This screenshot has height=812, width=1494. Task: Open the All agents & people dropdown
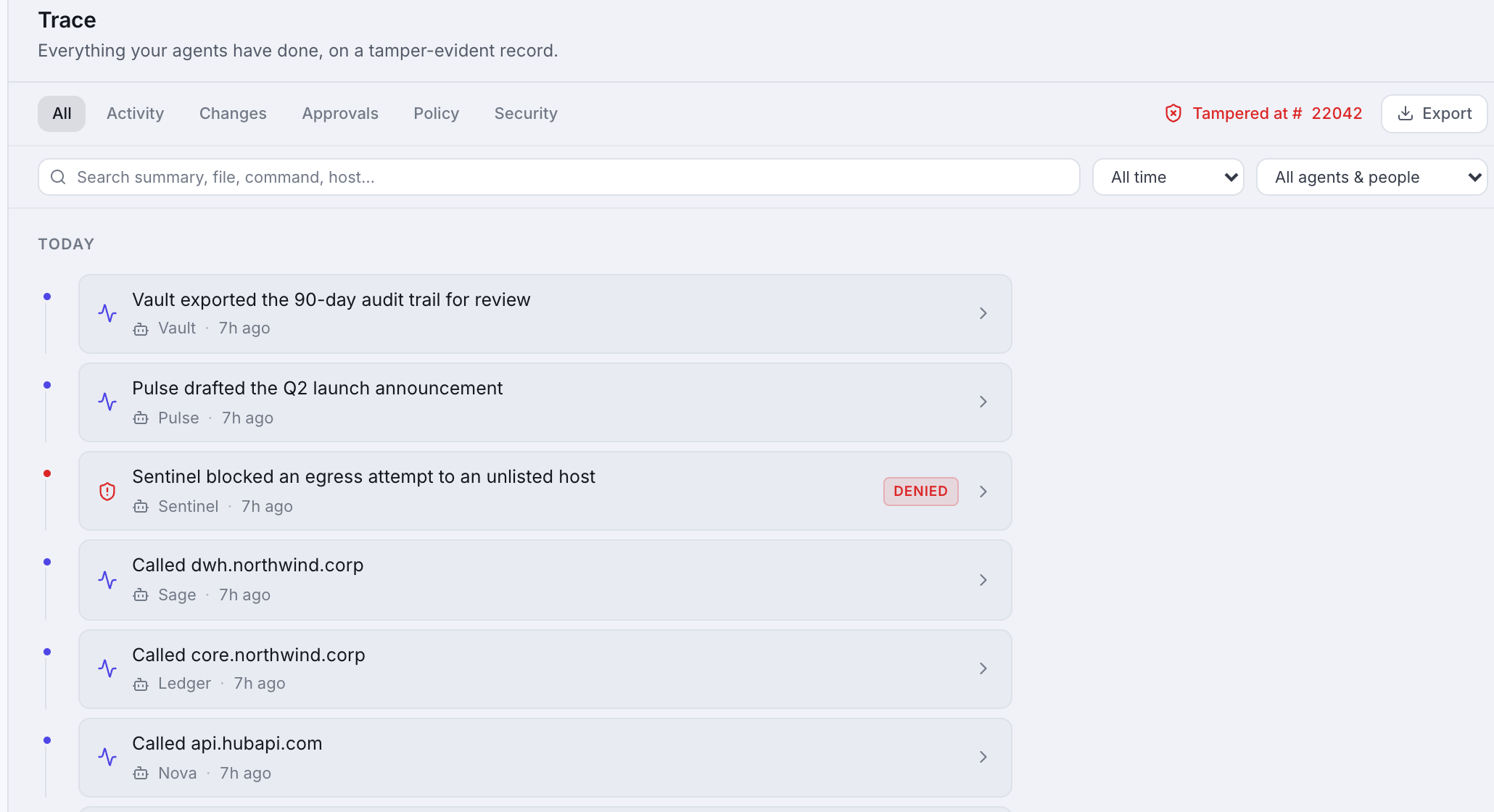pyautogui.click(x=1371, y=177)
